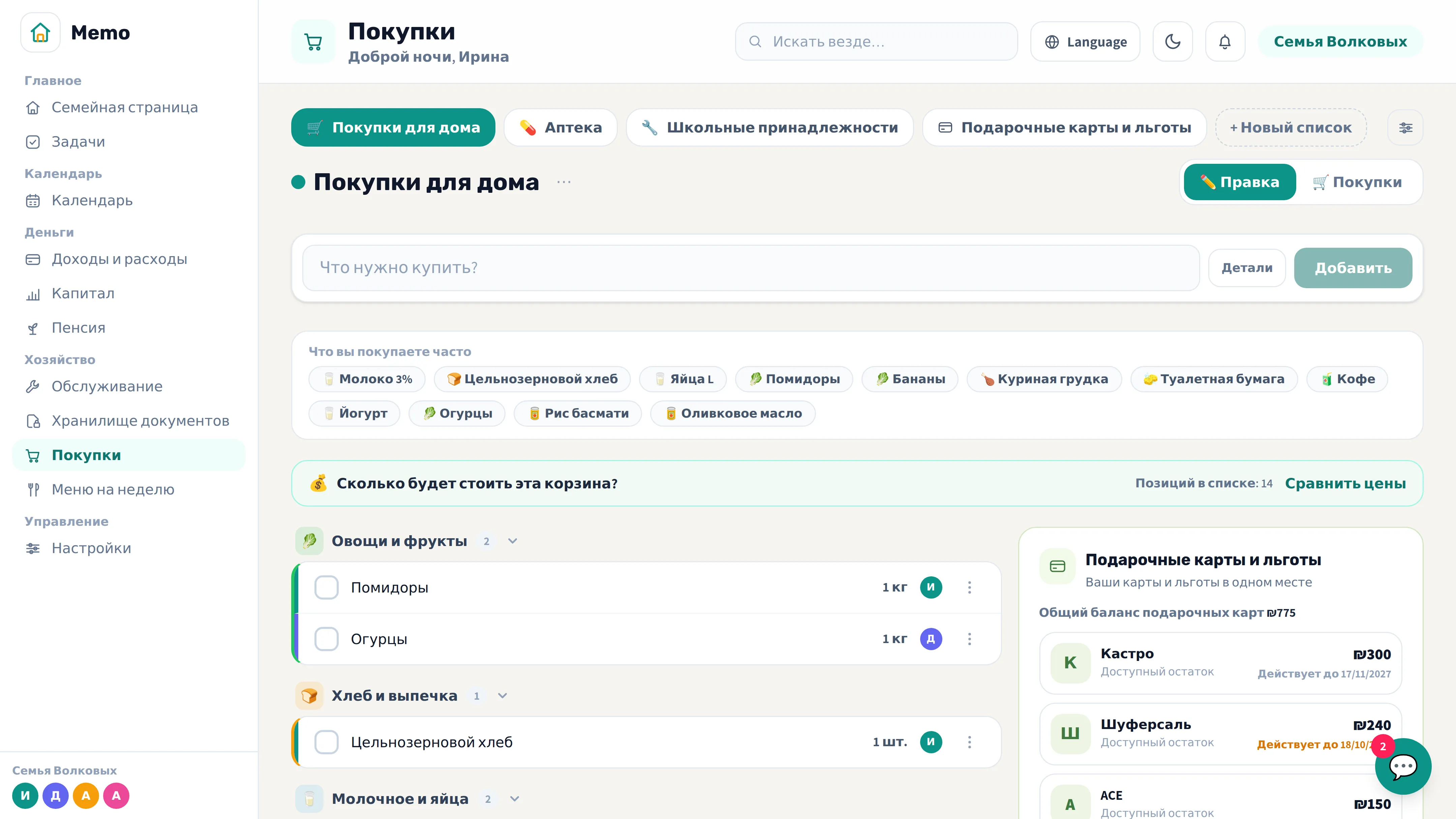Select the Аптека list tab
1456x819 pixels.
tap(560, 128)
